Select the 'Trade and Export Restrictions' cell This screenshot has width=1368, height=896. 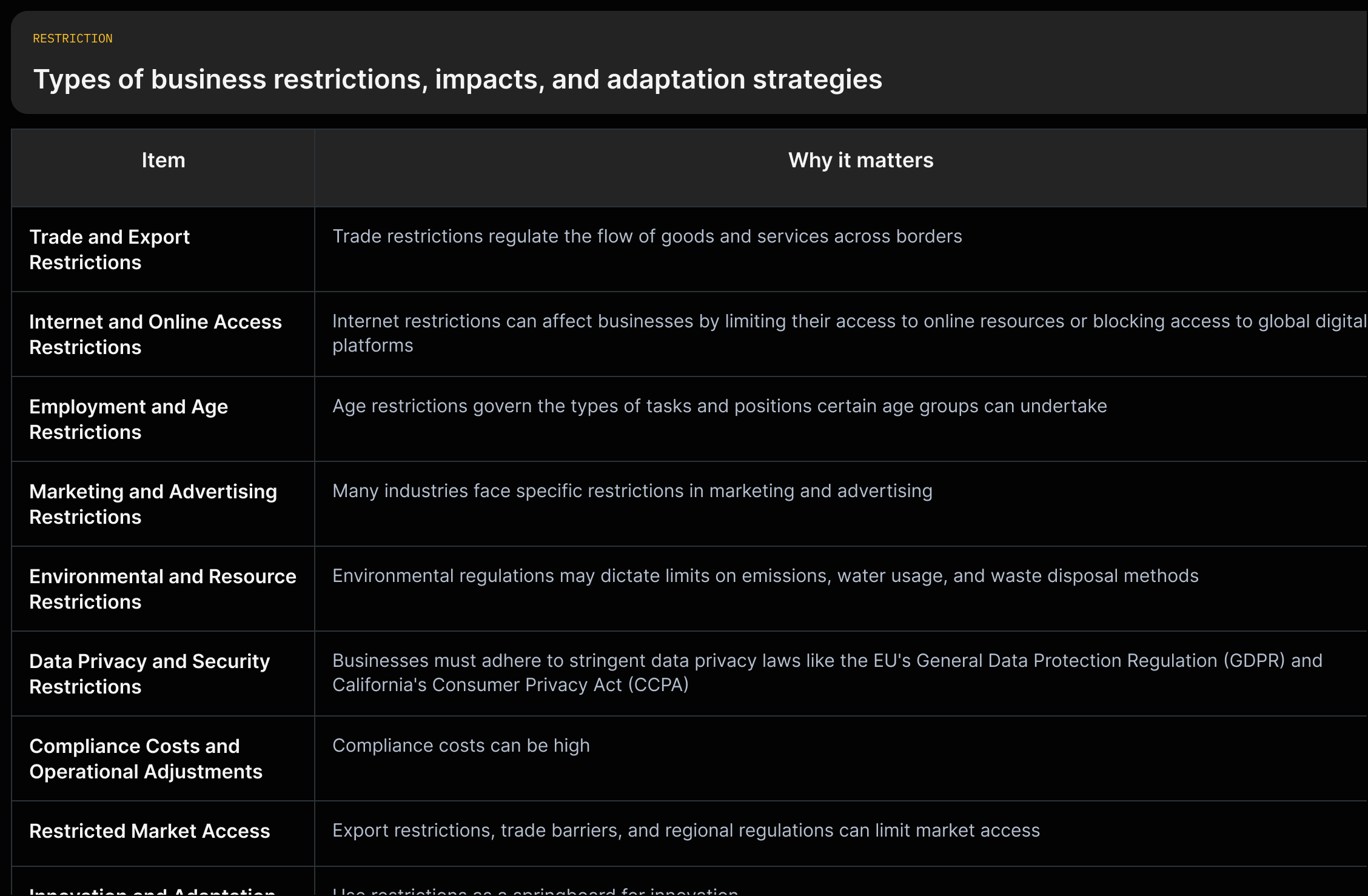click(x=163, y=249)
